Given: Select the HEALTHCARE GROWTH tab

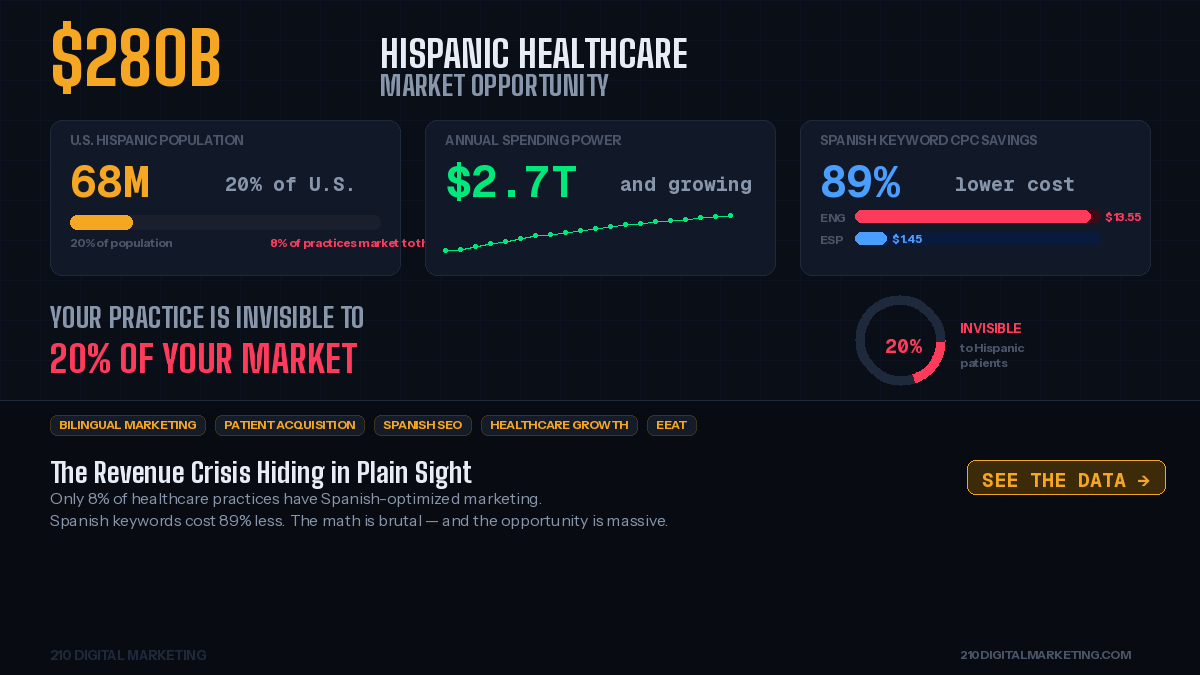Looking at the screenshot, I should click(x=559, y=425).
